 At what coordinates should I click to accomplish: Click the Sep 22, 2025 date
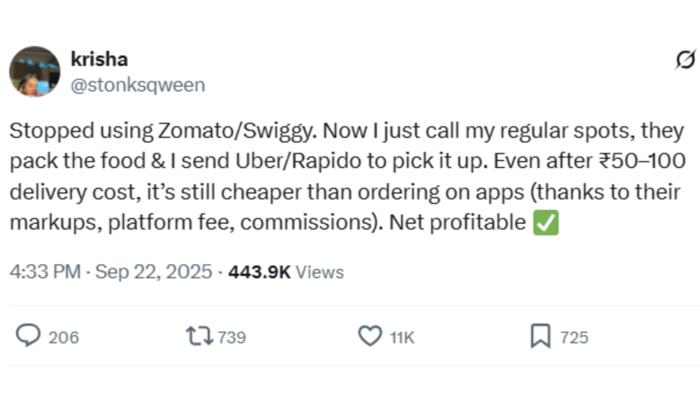[x=154, y=272]
